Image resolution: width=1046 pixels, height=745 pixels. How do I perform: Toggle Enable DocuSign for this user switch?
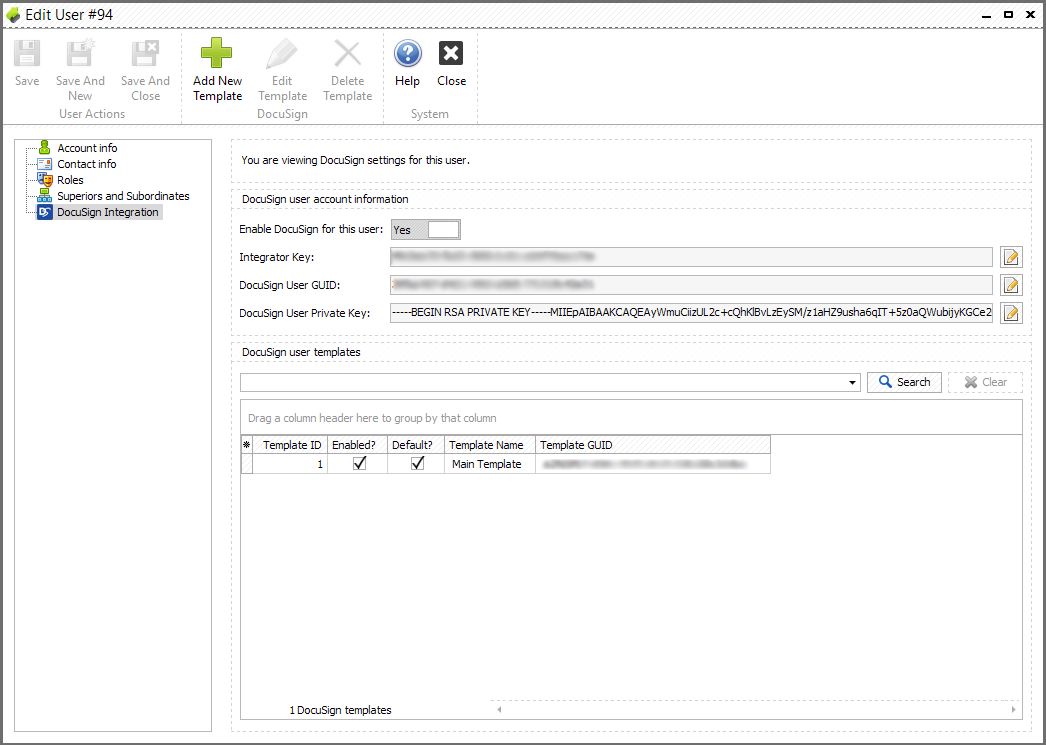click(426, 229)
